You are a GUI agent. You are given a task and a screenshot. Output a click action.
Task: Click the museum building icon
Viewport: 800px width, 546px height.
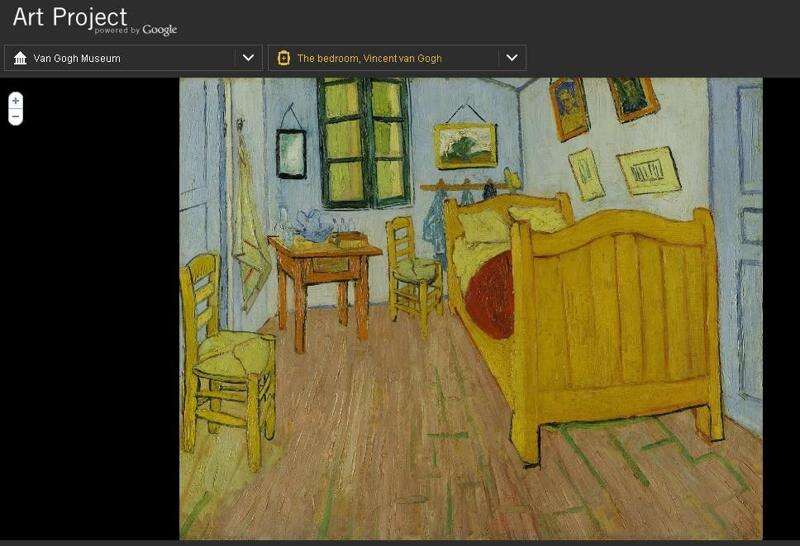pos(20,58)
